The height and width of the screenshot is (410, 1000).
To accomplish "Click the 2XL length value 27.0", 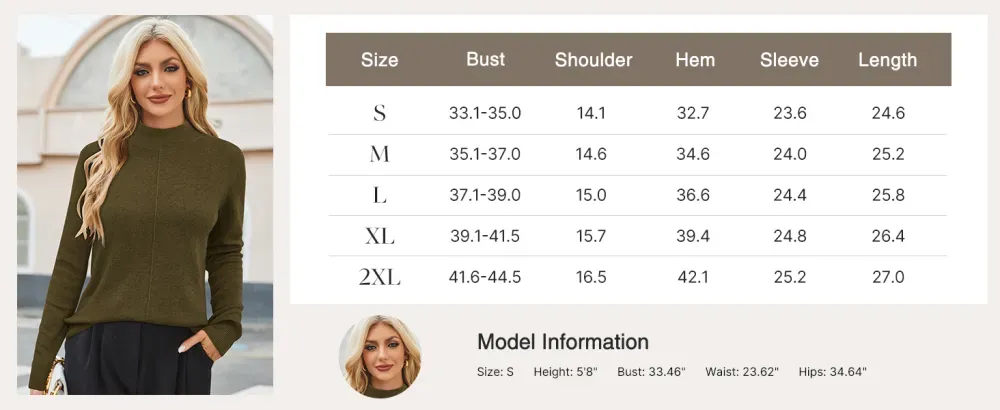I will [888, 277].
